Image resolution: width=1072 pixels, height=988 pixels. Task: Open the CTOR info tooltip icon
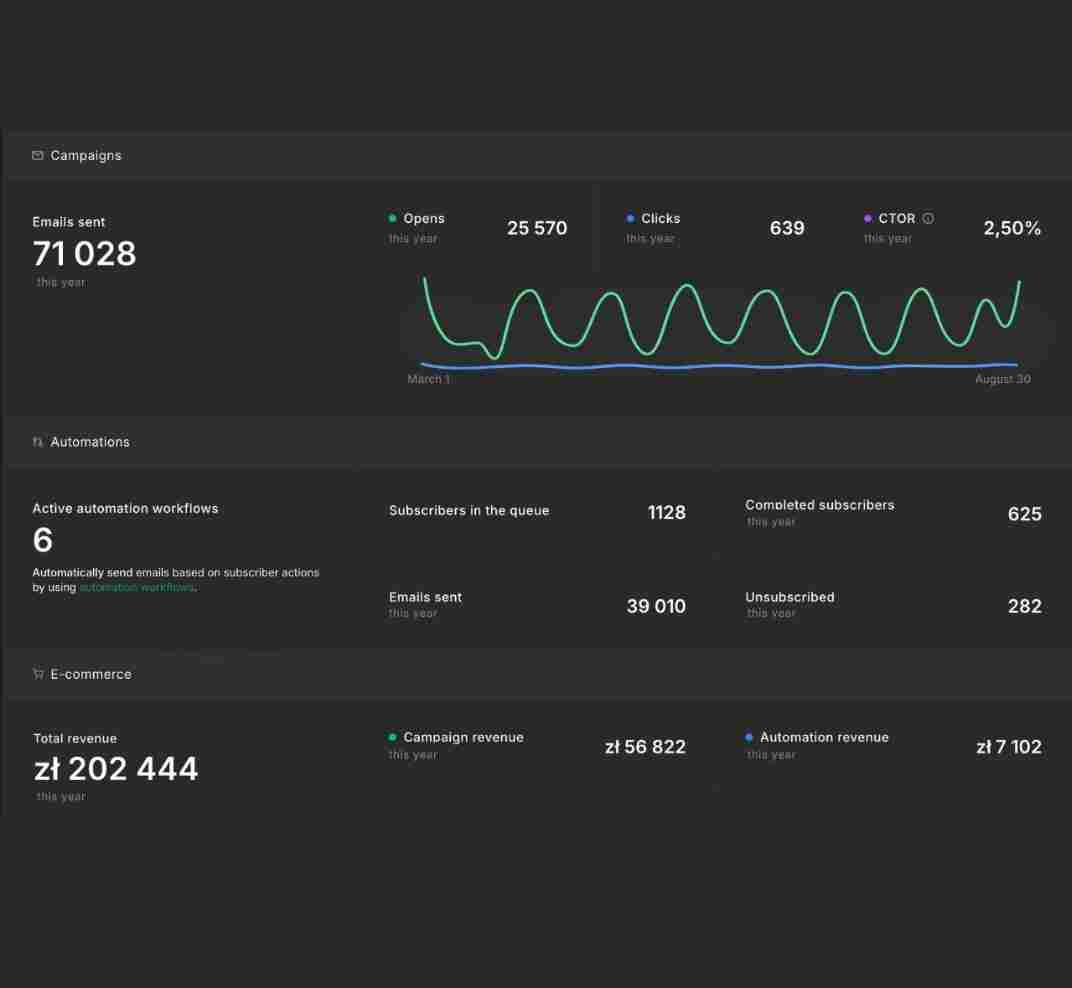pos(928,218)
